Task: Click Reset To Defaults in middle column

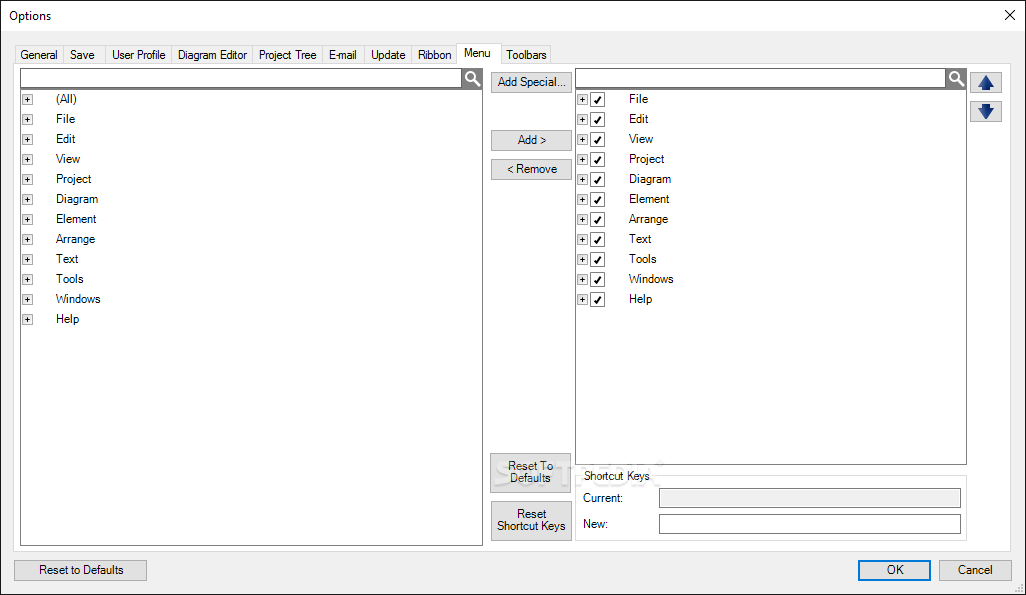Action: coord(531,473)
